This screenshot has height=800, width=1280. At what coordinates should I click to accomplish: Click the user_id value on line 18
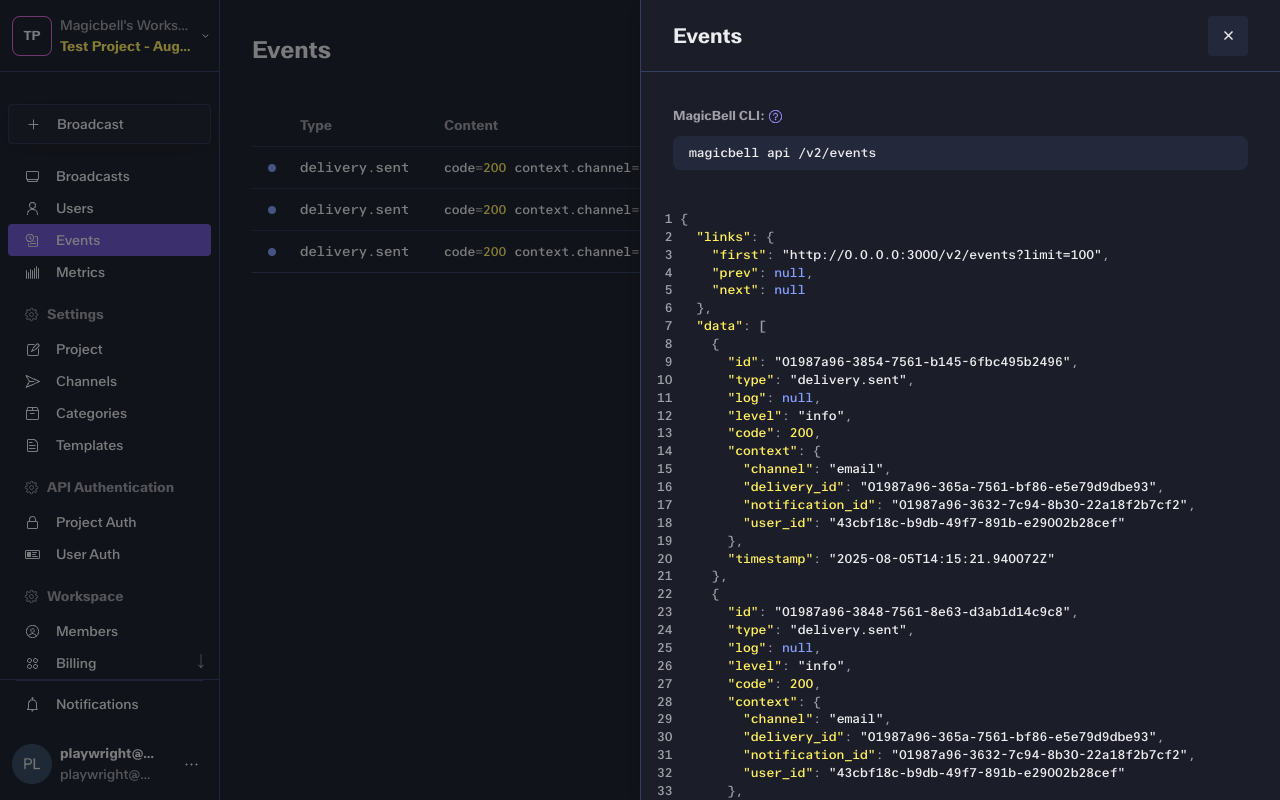pos(977,523)
